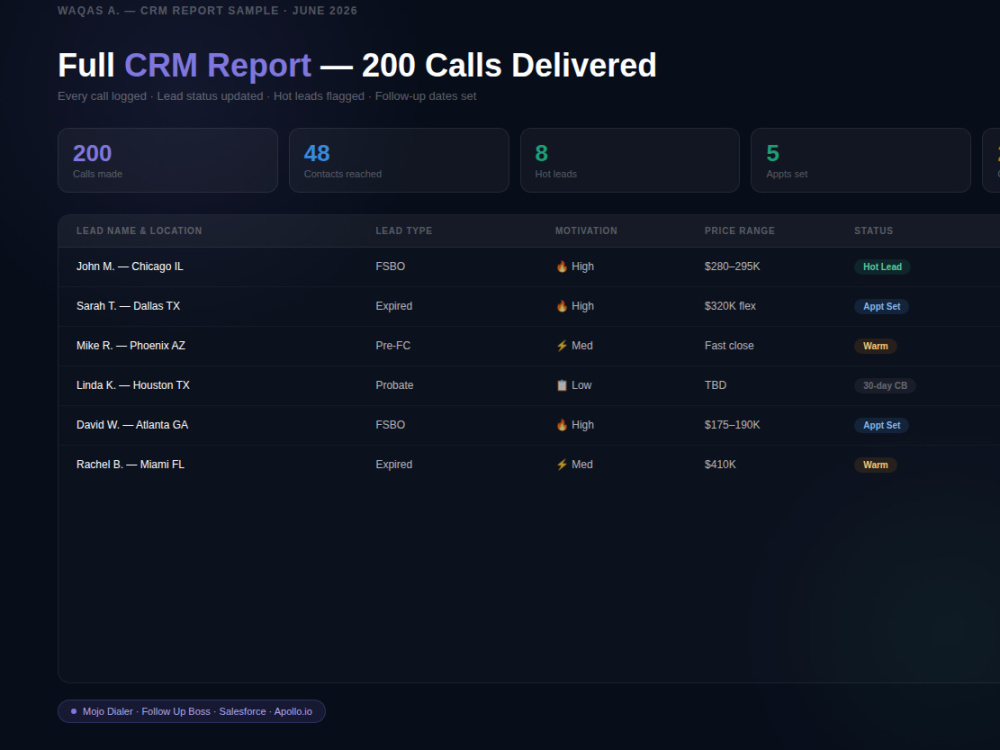Click the lightning icon in Rachel B. row
The height and width of the screenshot is (750, 1000).
(x=562, y=464)
